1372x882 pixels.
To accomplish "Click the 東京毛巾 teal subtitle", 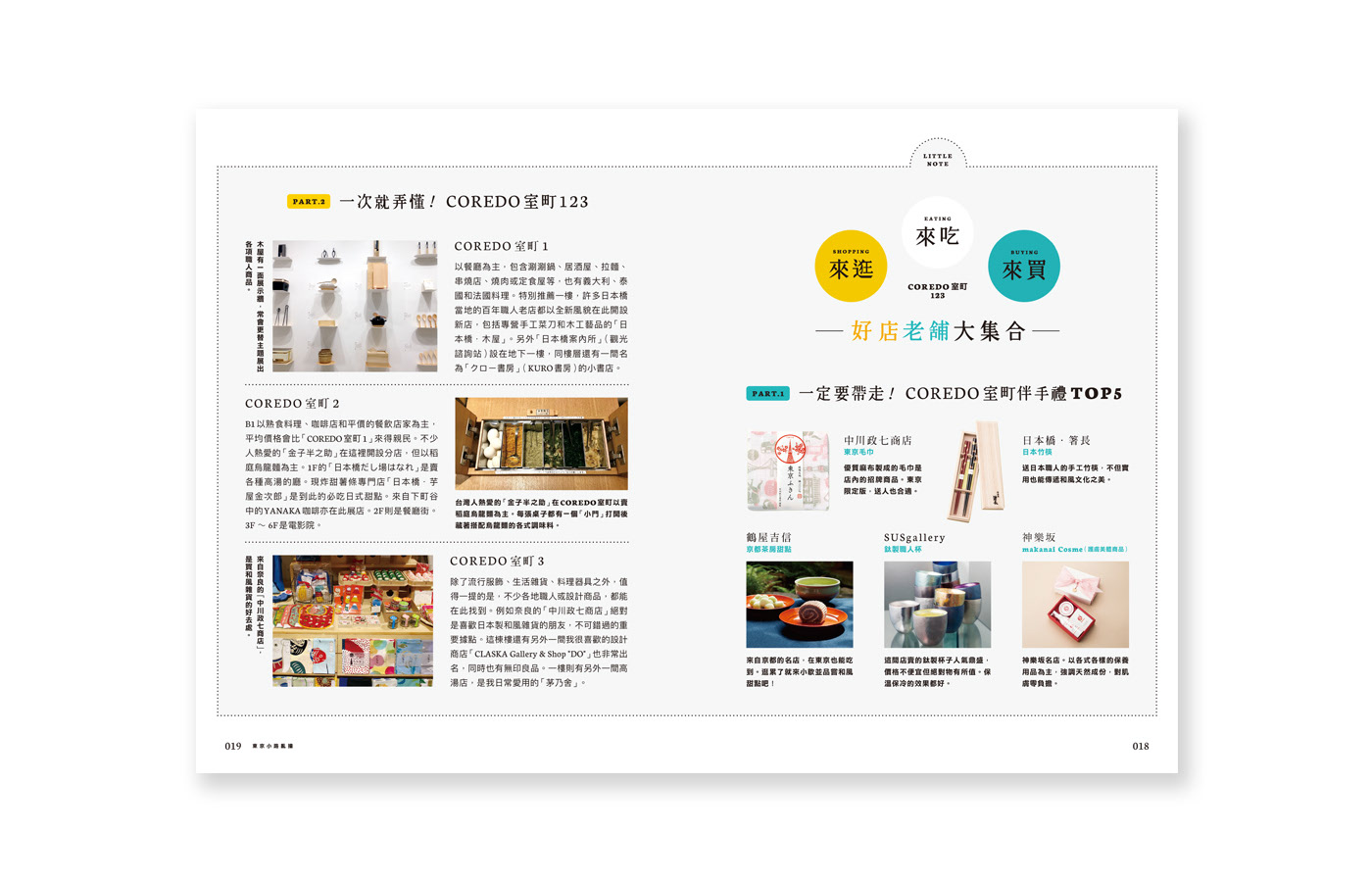I will pos(858,453).
